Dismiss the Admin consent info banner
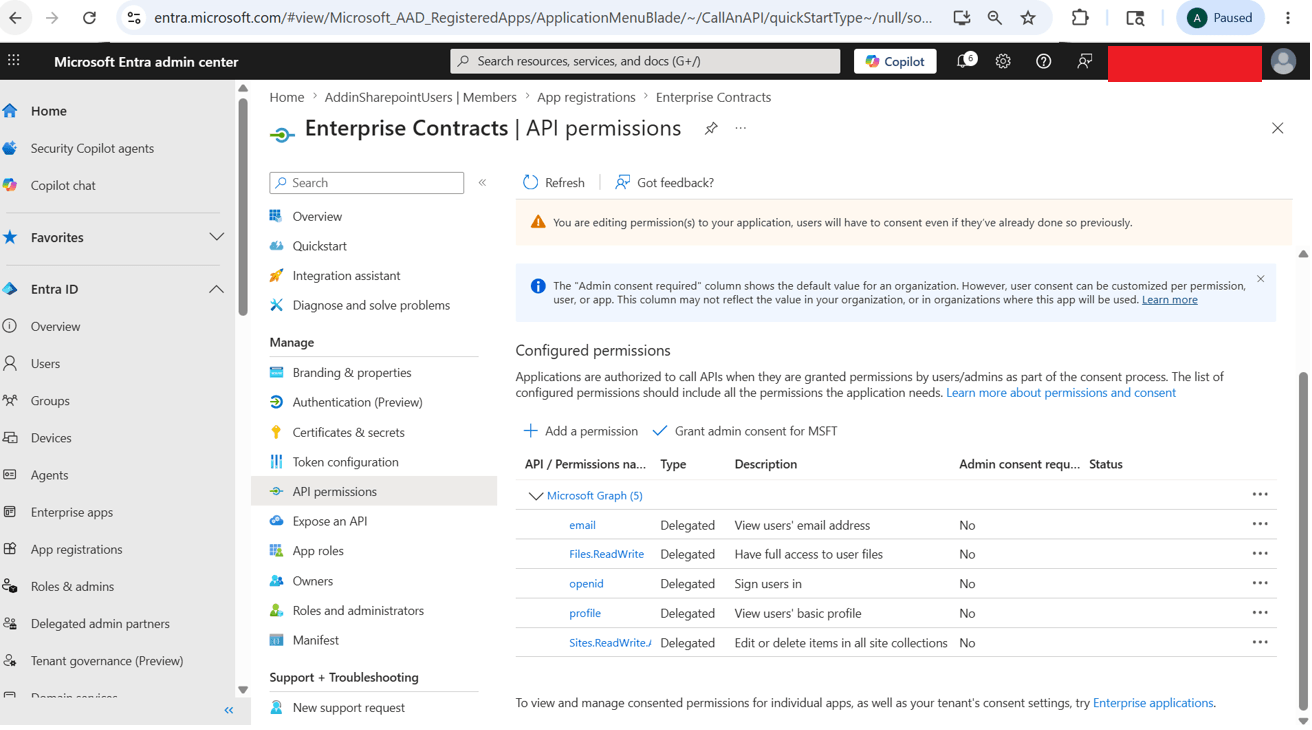The width and height of the screenshot is (1312, 730). (1260, 279)
